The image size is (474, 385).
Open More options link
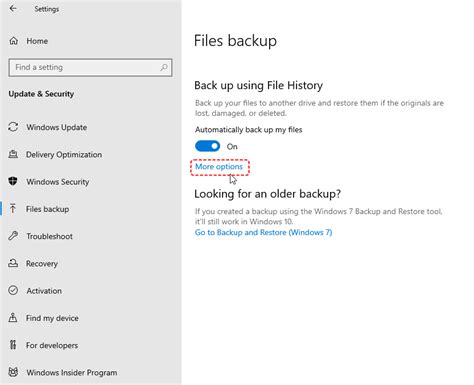[x=219, y=166]
